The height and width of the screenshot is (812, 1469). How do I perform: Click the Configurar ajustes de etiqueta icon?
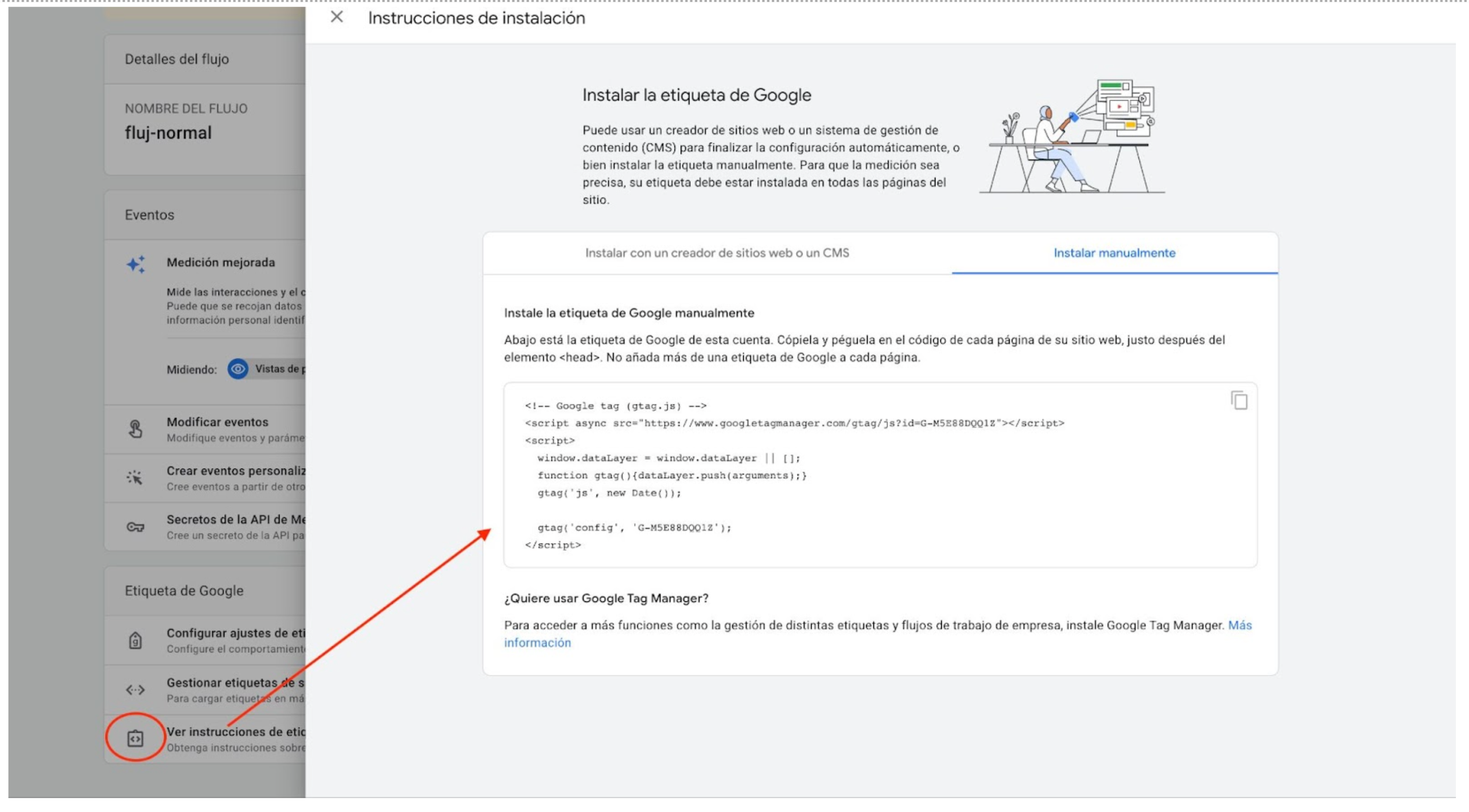(135, 640)
